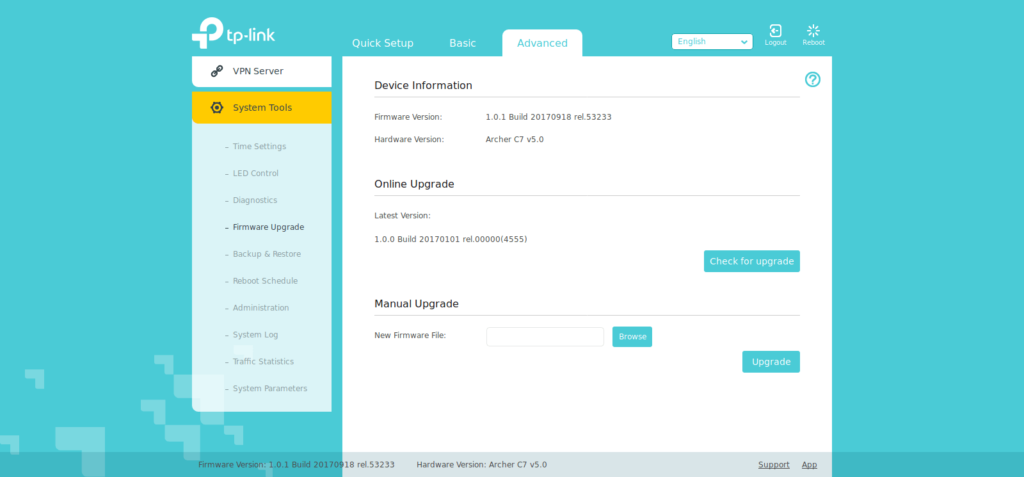Open the Support link in footer
The image size is (1024, 477).
[x=773, y=465]
